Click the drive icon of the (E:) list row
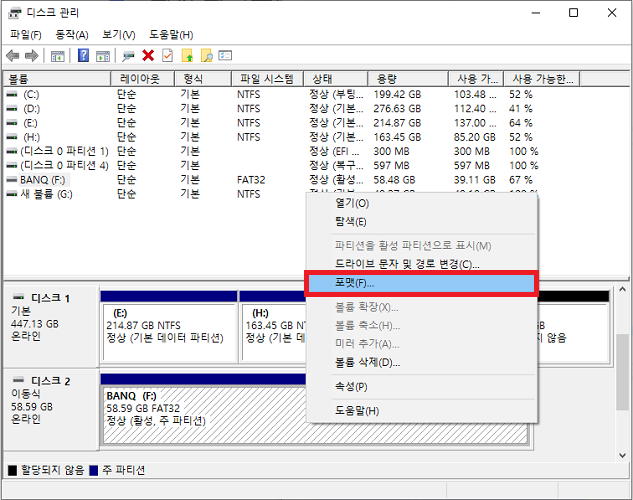 pos(12,123)
